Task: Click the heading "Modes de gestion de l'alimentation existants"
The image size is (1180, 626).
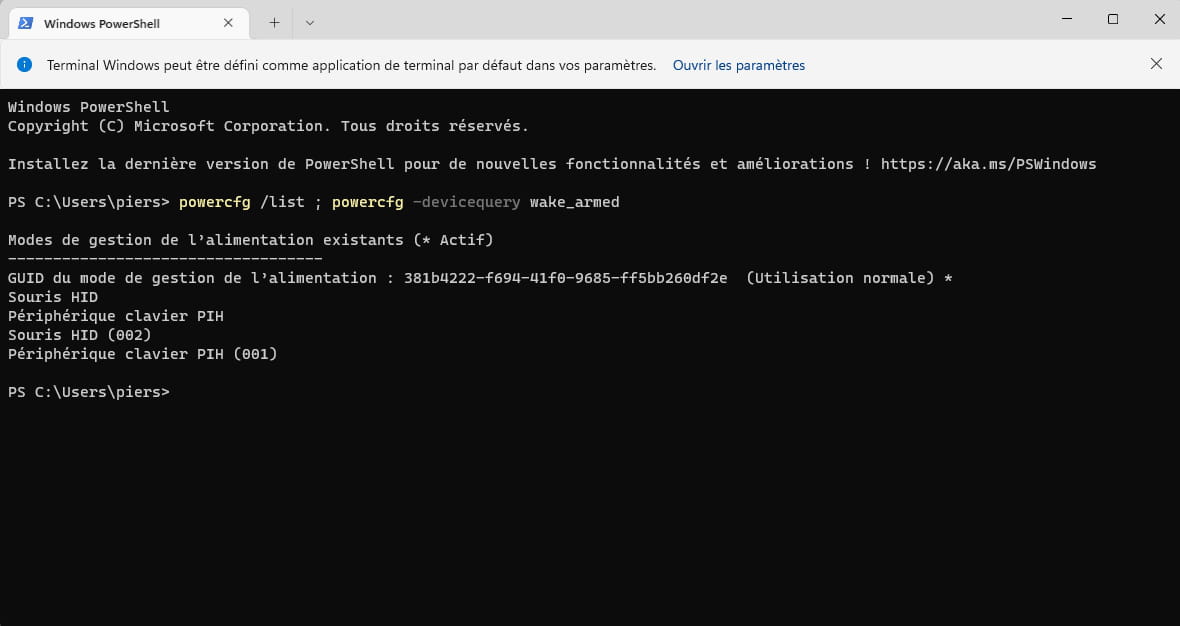Action: point(205,240)
